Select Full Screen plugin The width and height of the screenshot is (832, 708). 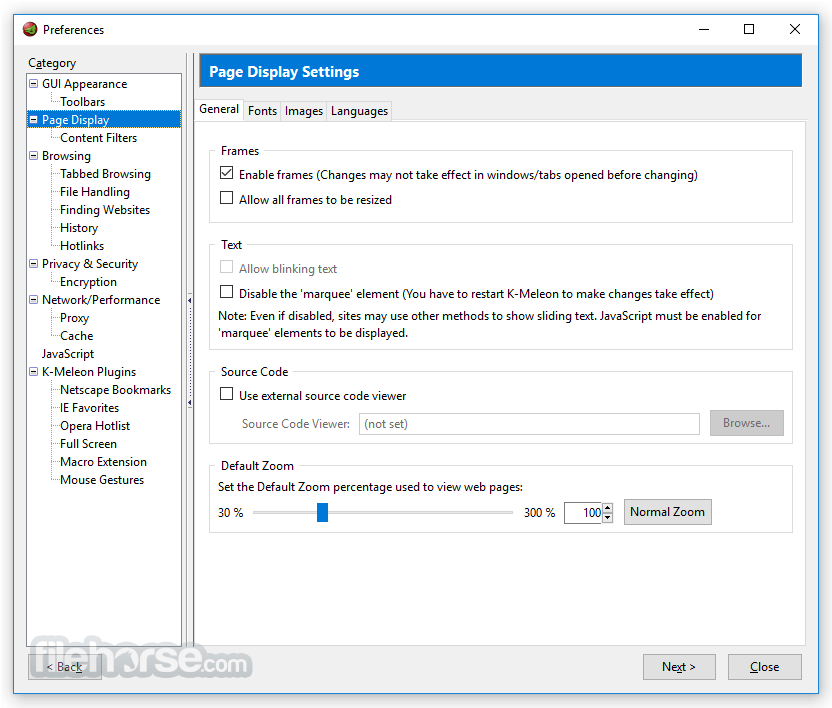click(88, 444)
